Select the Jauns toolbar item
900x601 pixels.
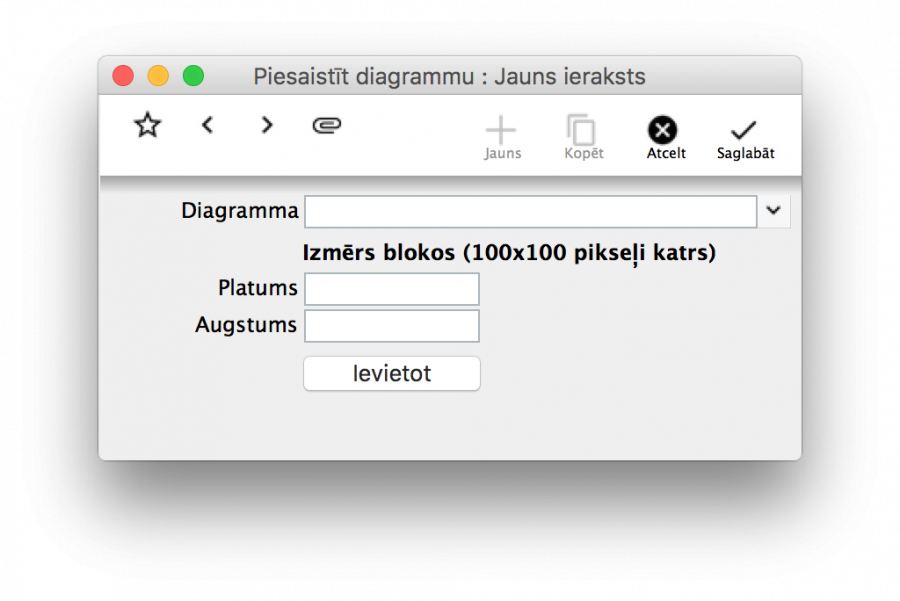tap(502, 137)
